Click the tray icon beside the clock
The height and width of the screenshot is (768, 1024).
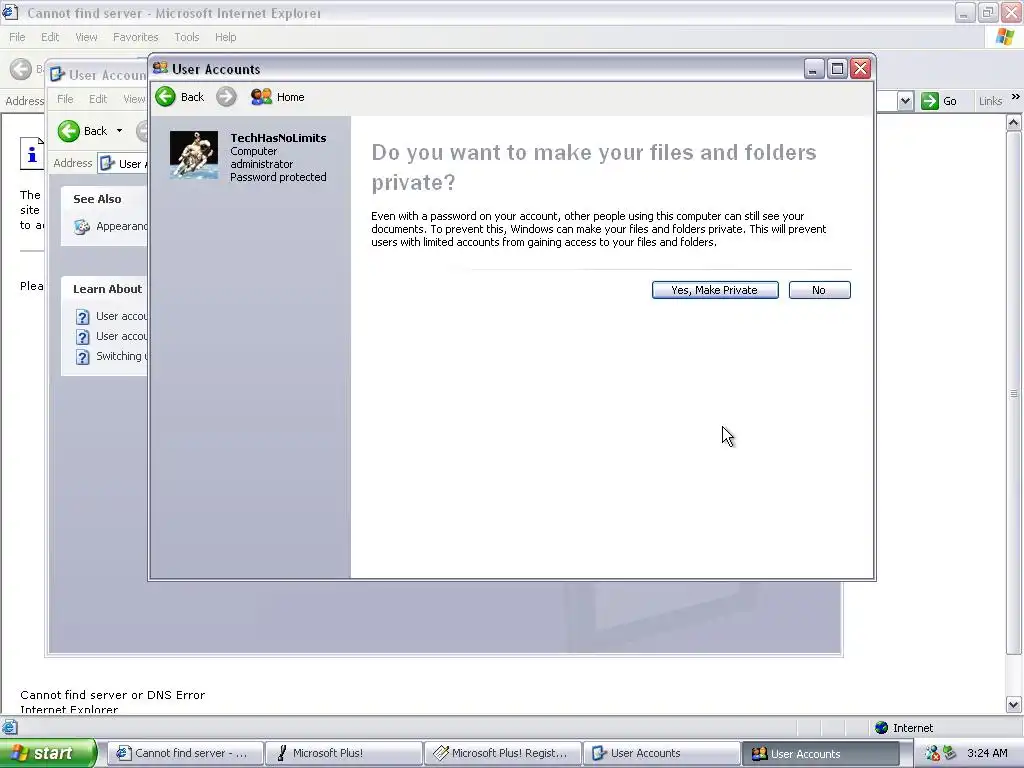[x=950, y=753]
